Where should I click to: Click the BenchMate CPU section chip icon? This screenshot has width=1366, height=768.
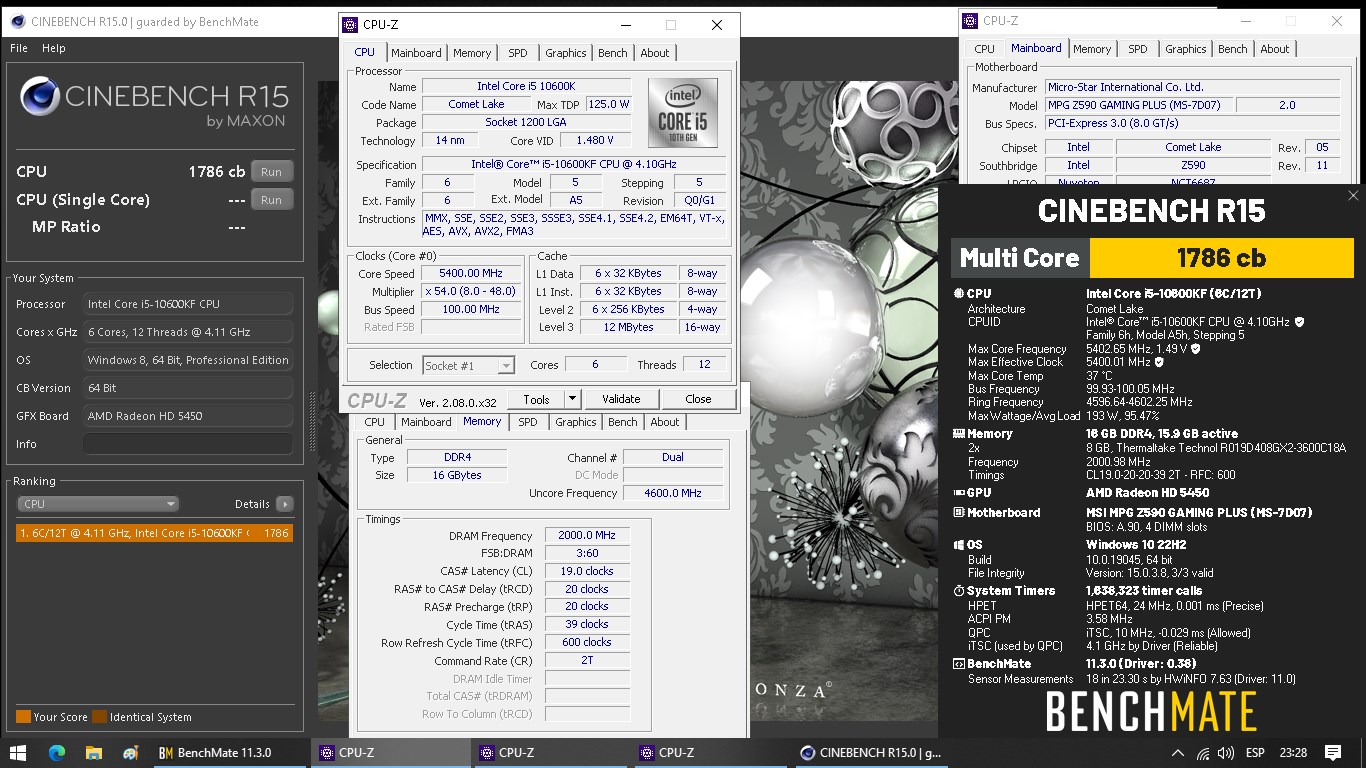958,294
